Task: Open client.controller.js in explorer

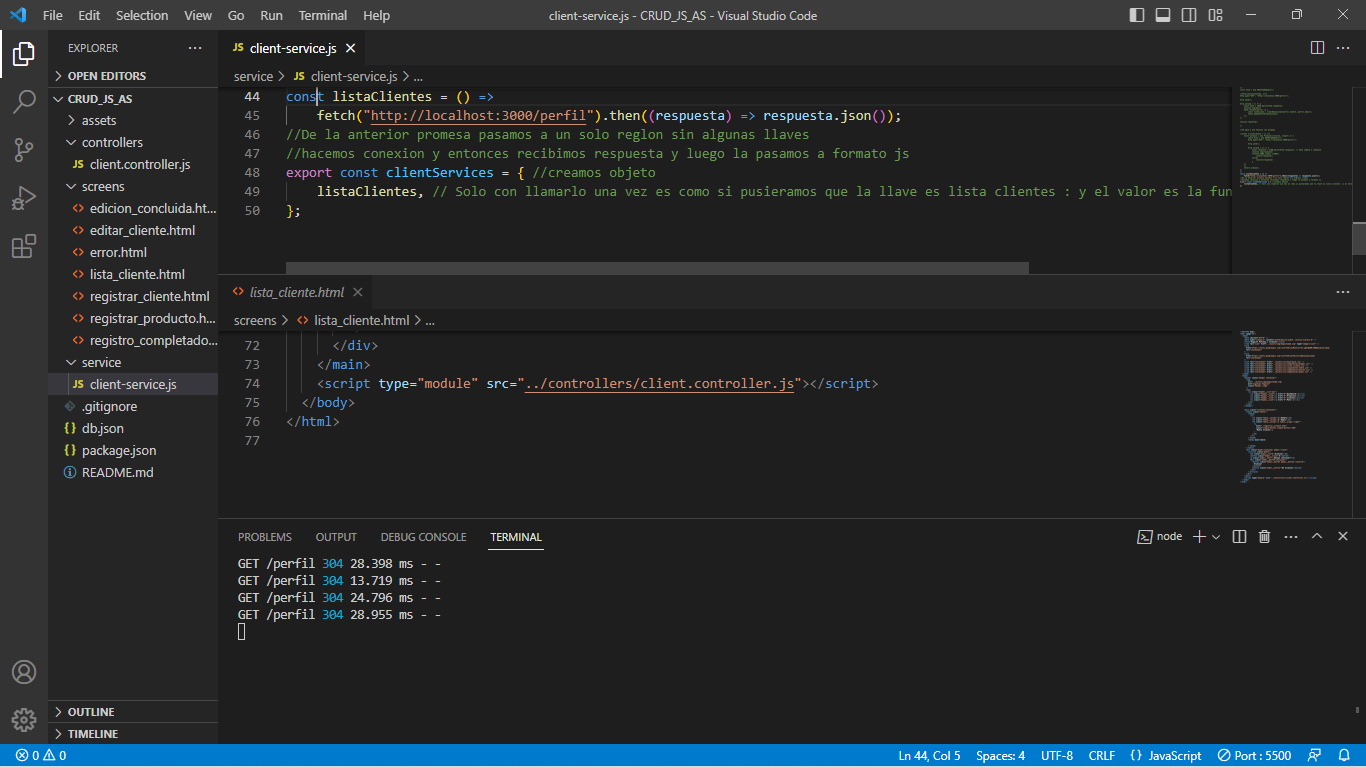Action: 133,164
